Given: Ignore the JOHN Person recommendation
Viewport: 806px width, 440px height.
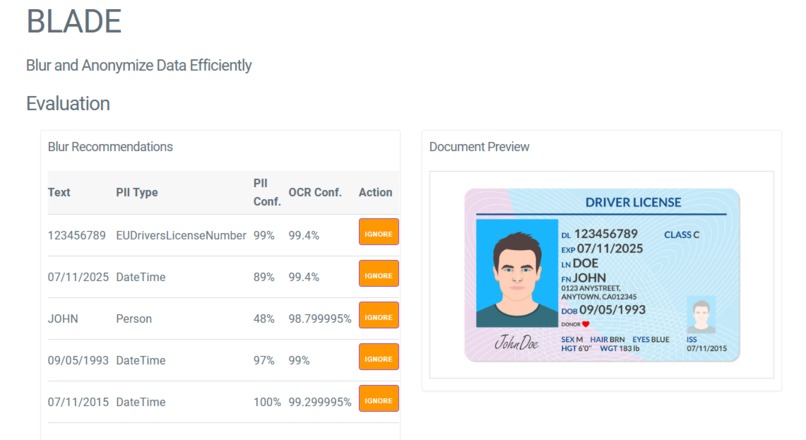Looking at the screenshot, I should (379, 315).
